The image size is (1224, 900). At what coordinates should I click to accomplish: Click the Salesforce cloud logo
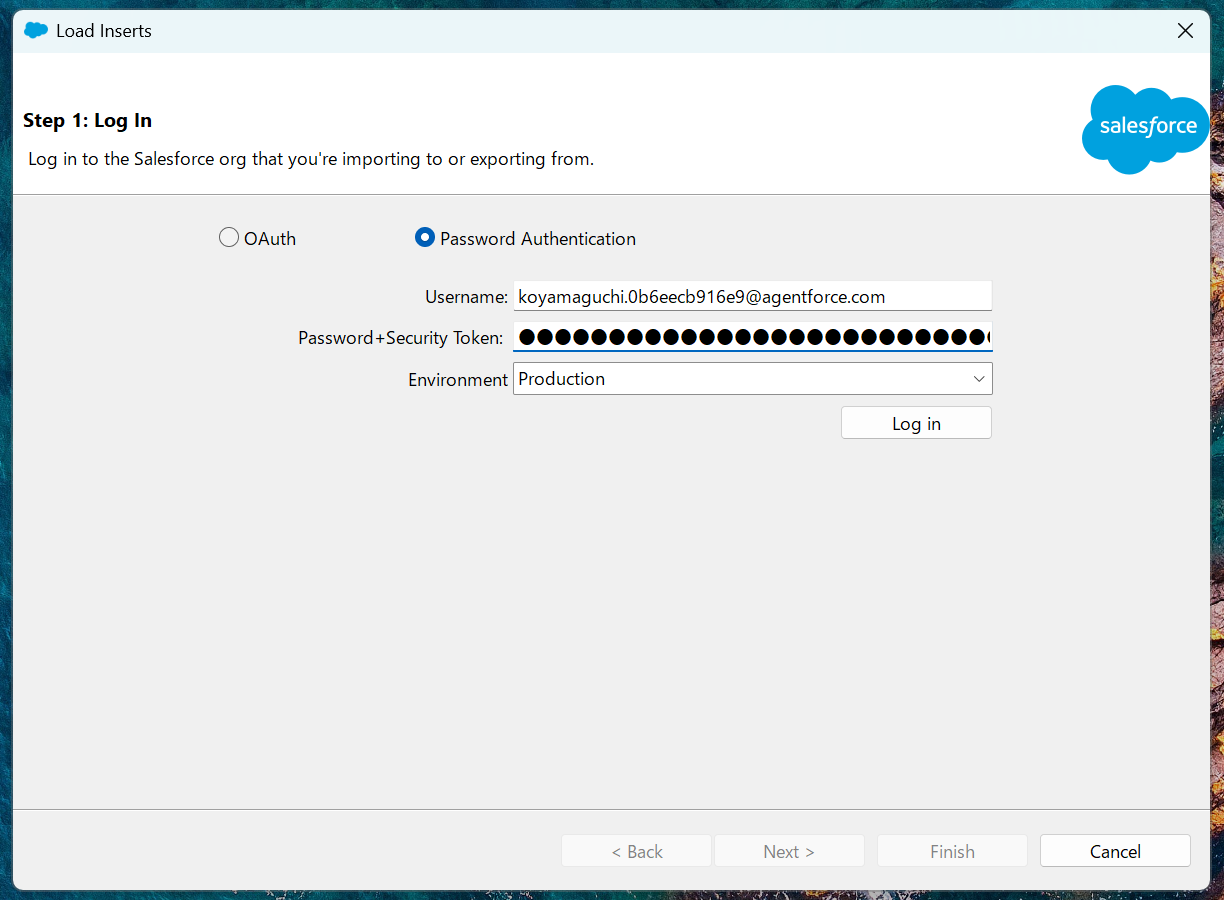[x=1146, y=128]
